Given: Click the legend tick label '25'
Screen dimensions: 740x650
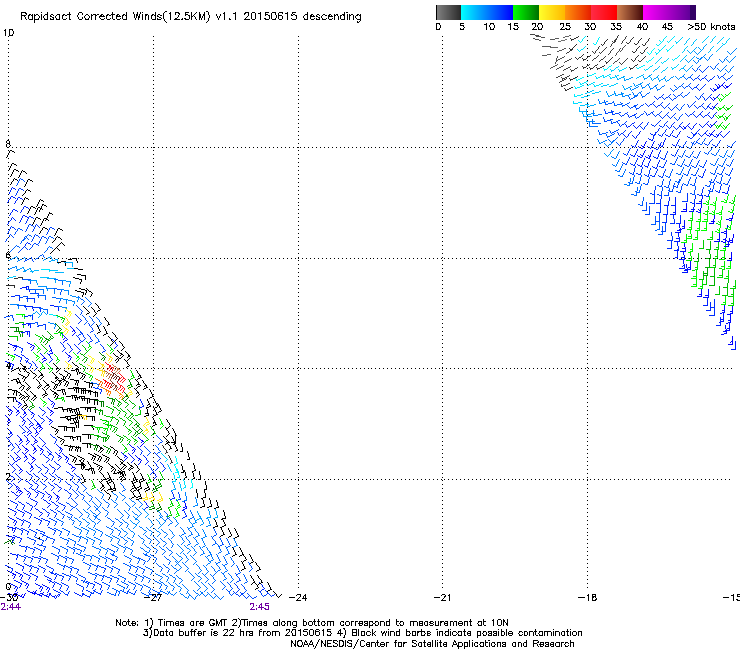Looking at the screenshot, I should click(x=565, y=27).
